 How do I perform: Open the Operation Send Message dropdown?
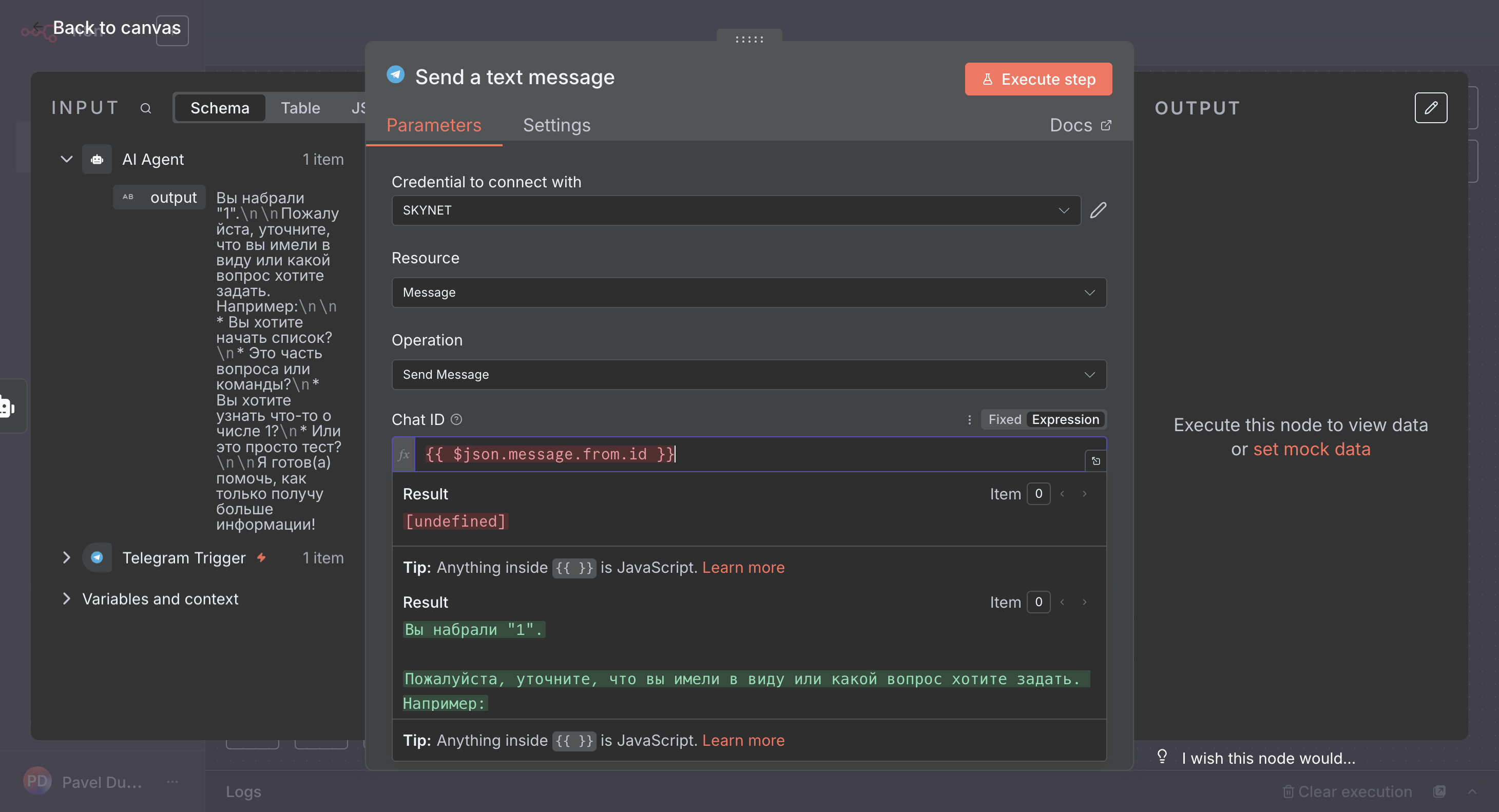748,375
